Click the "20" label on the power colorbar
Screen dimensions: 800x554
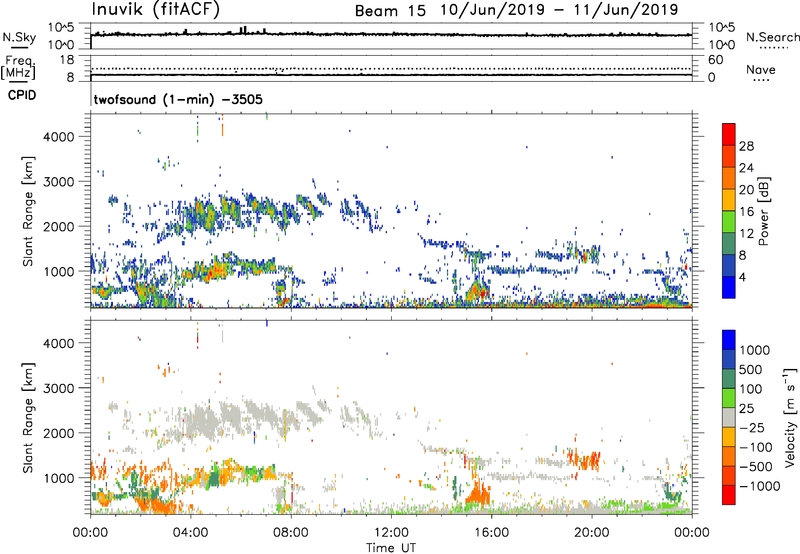pyautogui.click(x=746, y=190)
